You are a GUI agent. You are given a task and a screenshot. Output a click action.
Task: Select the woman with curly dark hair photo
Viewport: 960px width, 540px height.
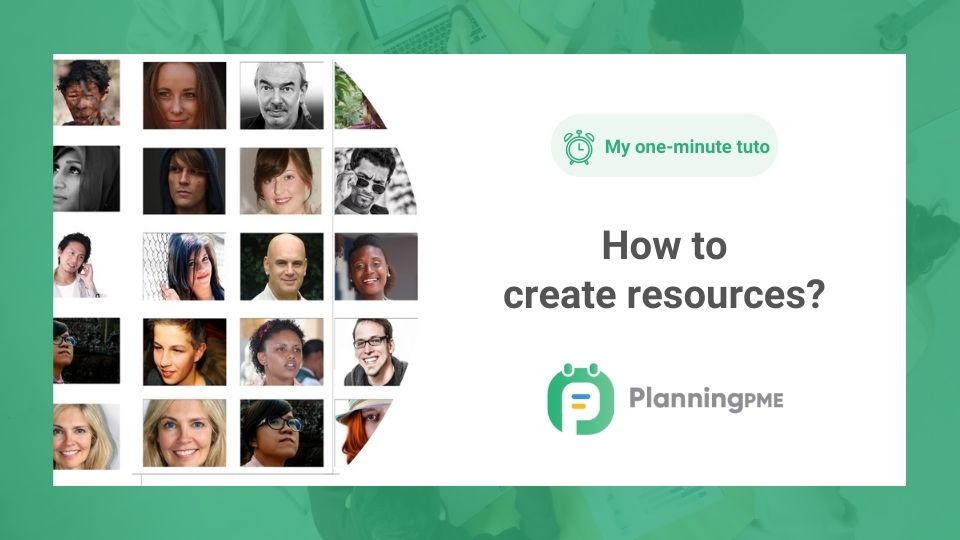[281, 352]
